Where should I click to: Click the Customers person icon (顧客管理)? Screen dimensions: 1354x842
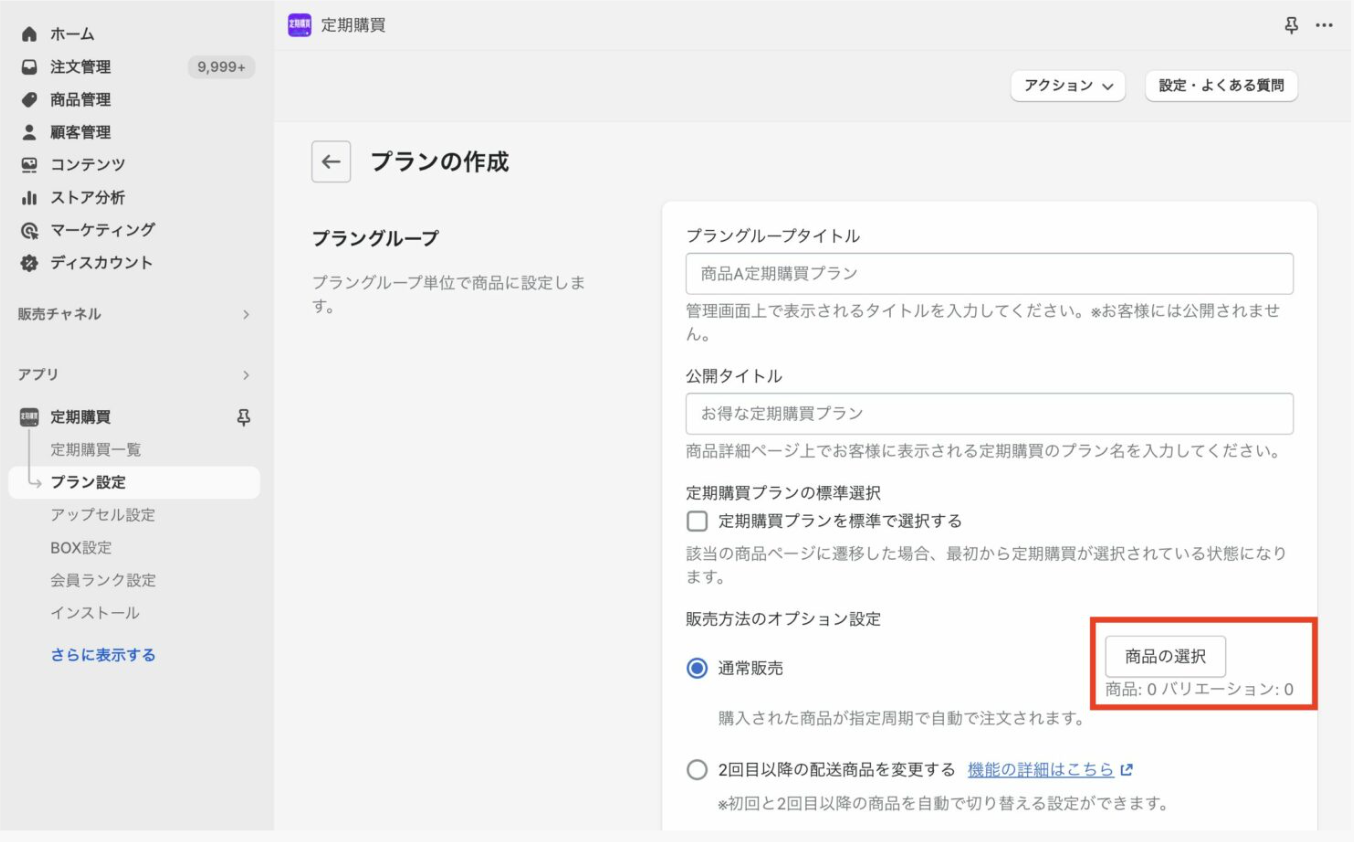pyautogui.click(x=29, y=132)
